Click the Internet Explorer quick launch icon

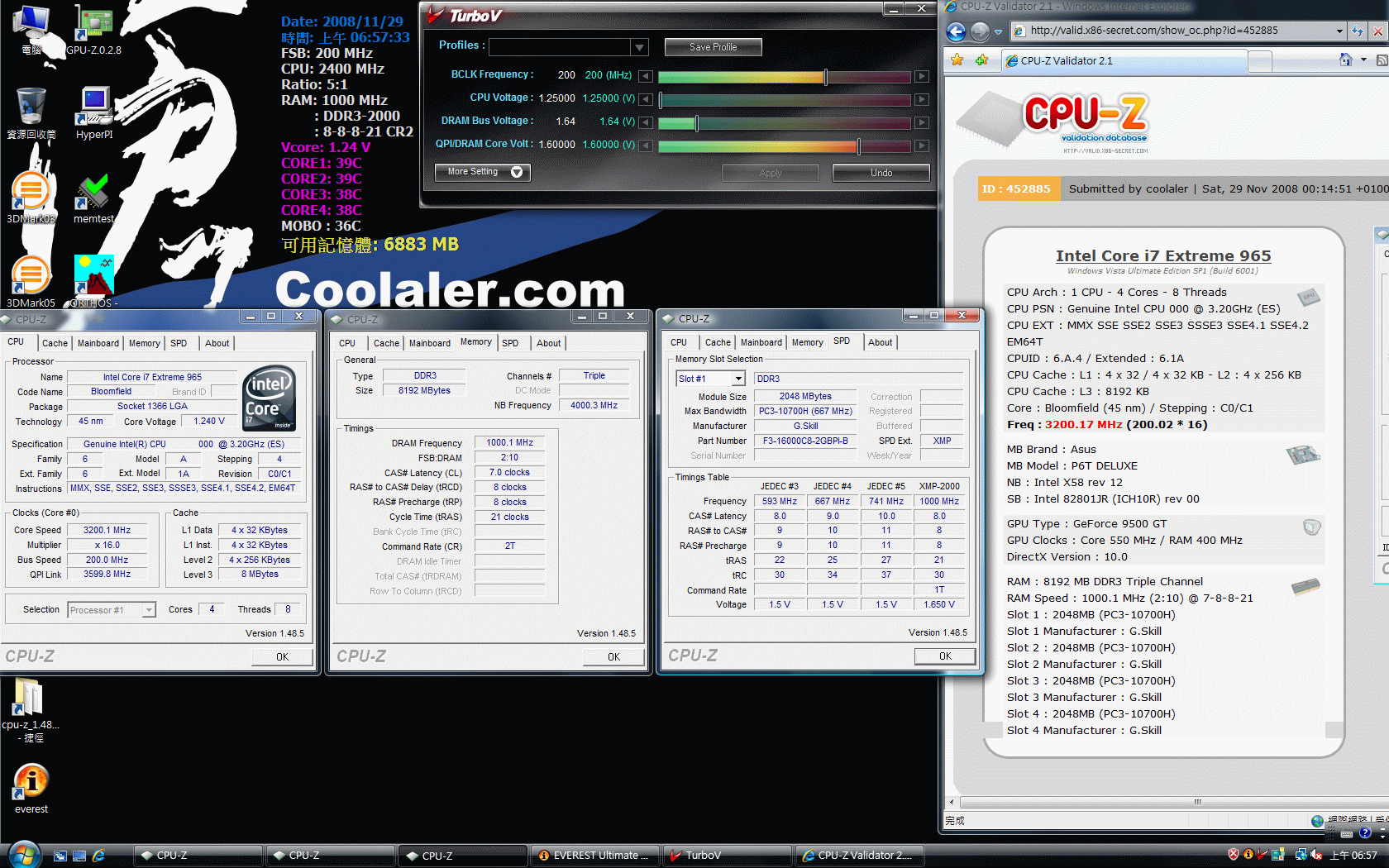tap(98, 856)
